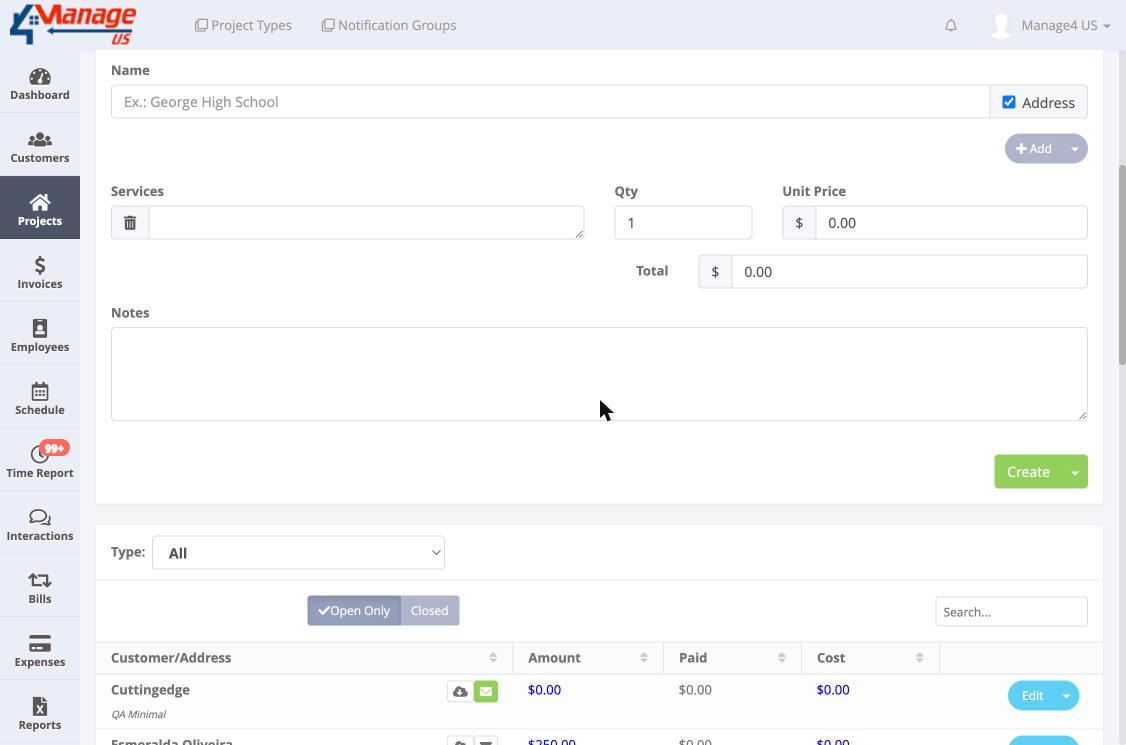This screenshot has width=1126, height=745.
Task: Expand the Create button dropdown arrow
Action: click(x=1074, y=472)
